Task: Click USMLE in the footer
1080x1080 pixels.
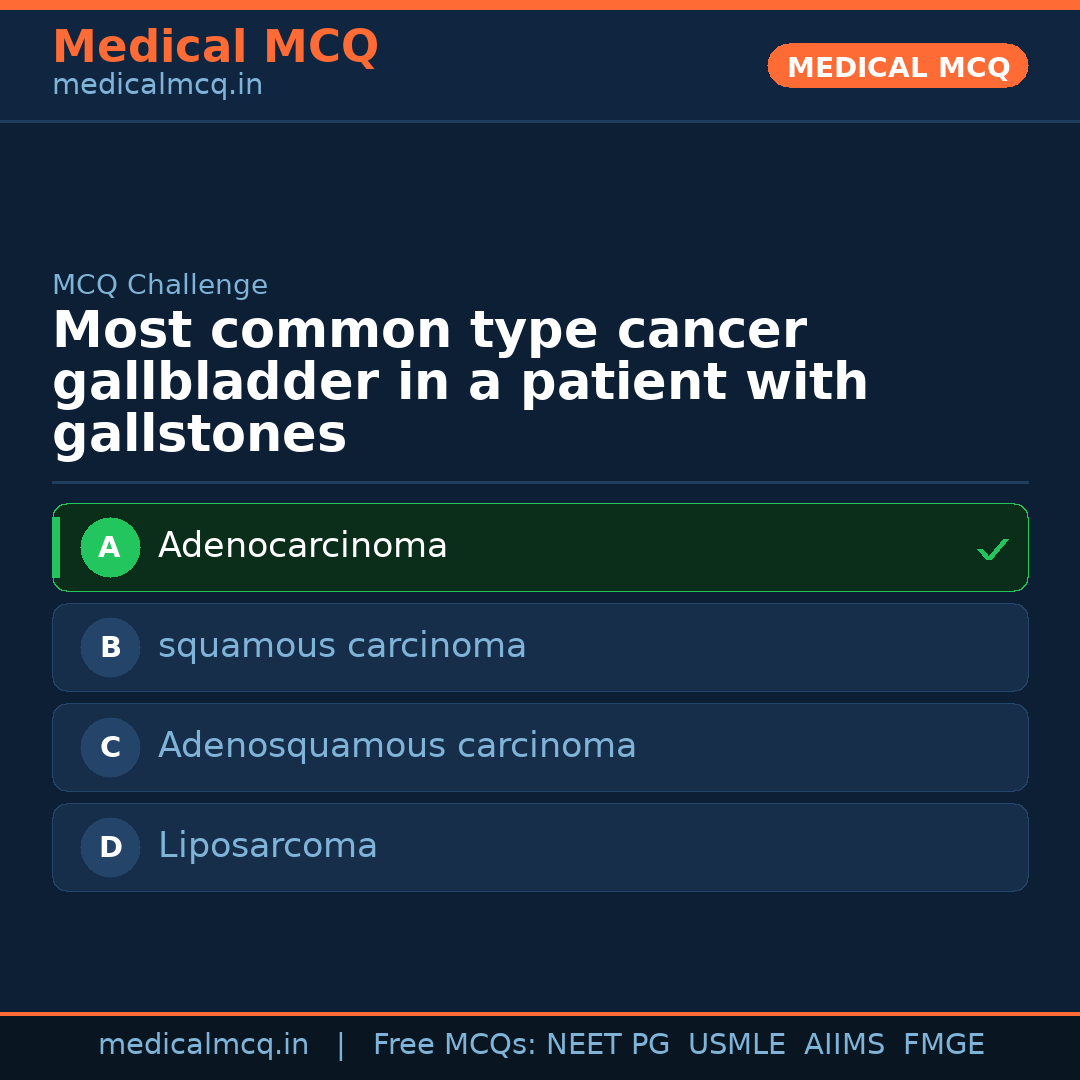Action: tap(736, 1045)
